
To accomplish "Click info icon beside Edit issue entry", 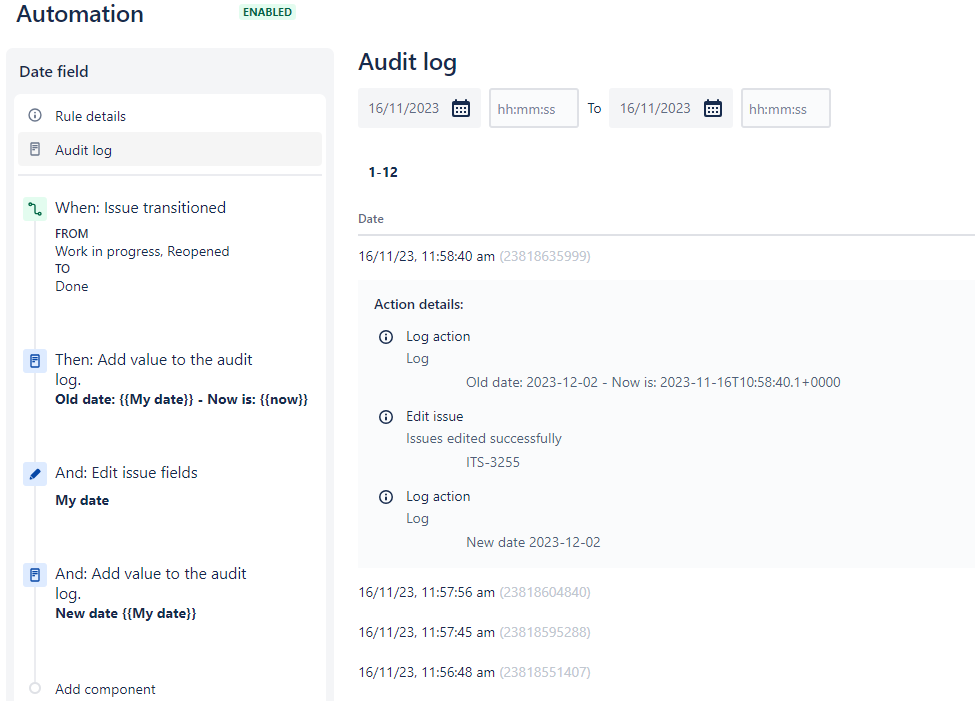I will [386, 417].
